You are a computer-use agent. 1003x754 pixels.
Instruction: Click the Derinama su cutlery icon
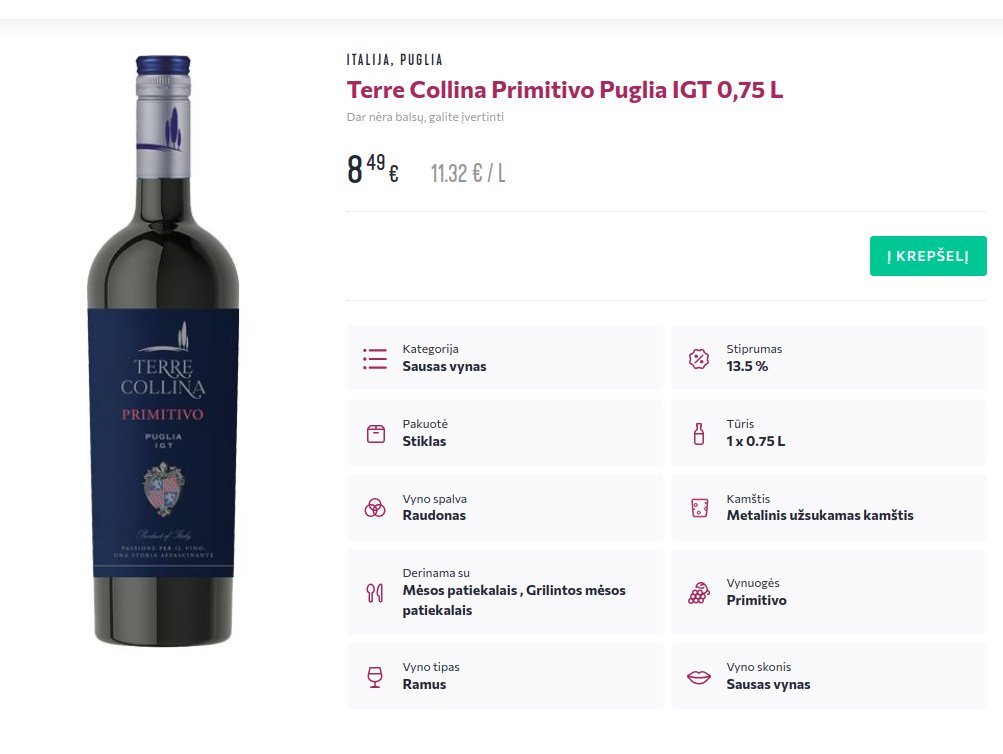click(x=375, y=592)
